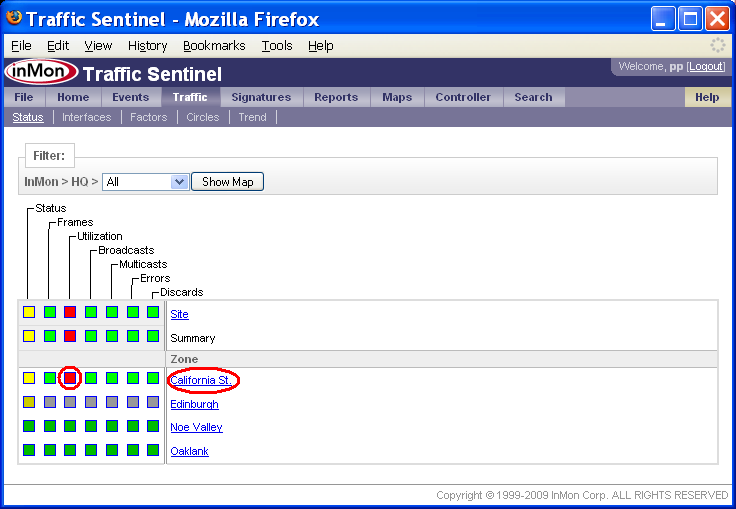736x509 pixels.
Task: Go to the Home tab
Action: (73, 97)
